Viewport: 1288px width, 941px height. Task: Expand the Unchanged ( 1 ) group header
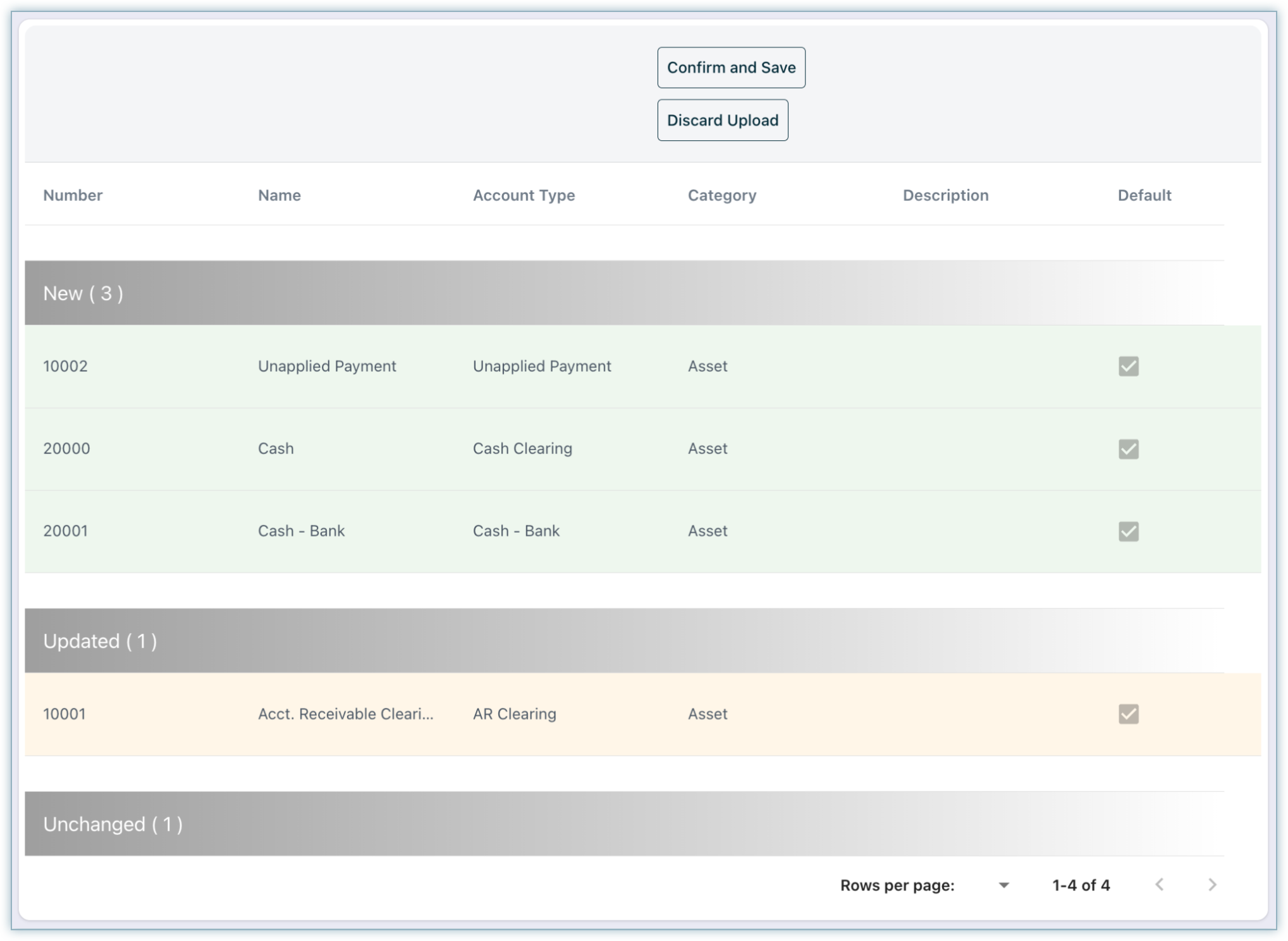click(113, 824)
